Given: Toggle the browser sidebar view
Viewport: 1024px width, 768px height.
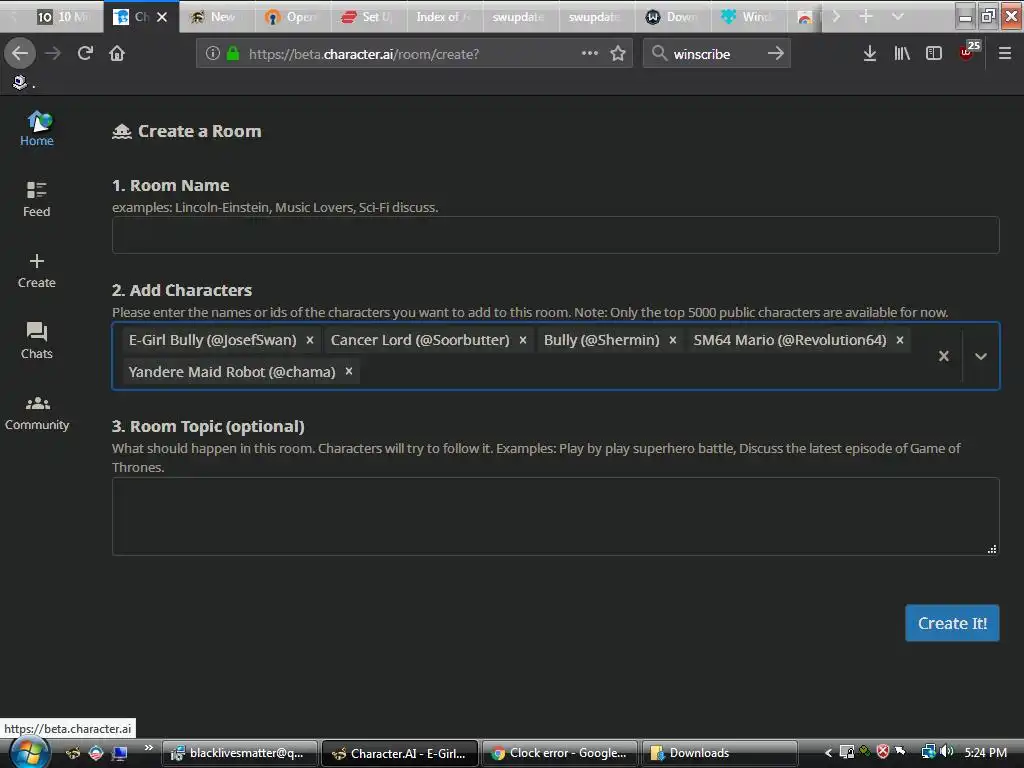Looking at the screenshot, I should pyautogui.click(x=934, y=54).
